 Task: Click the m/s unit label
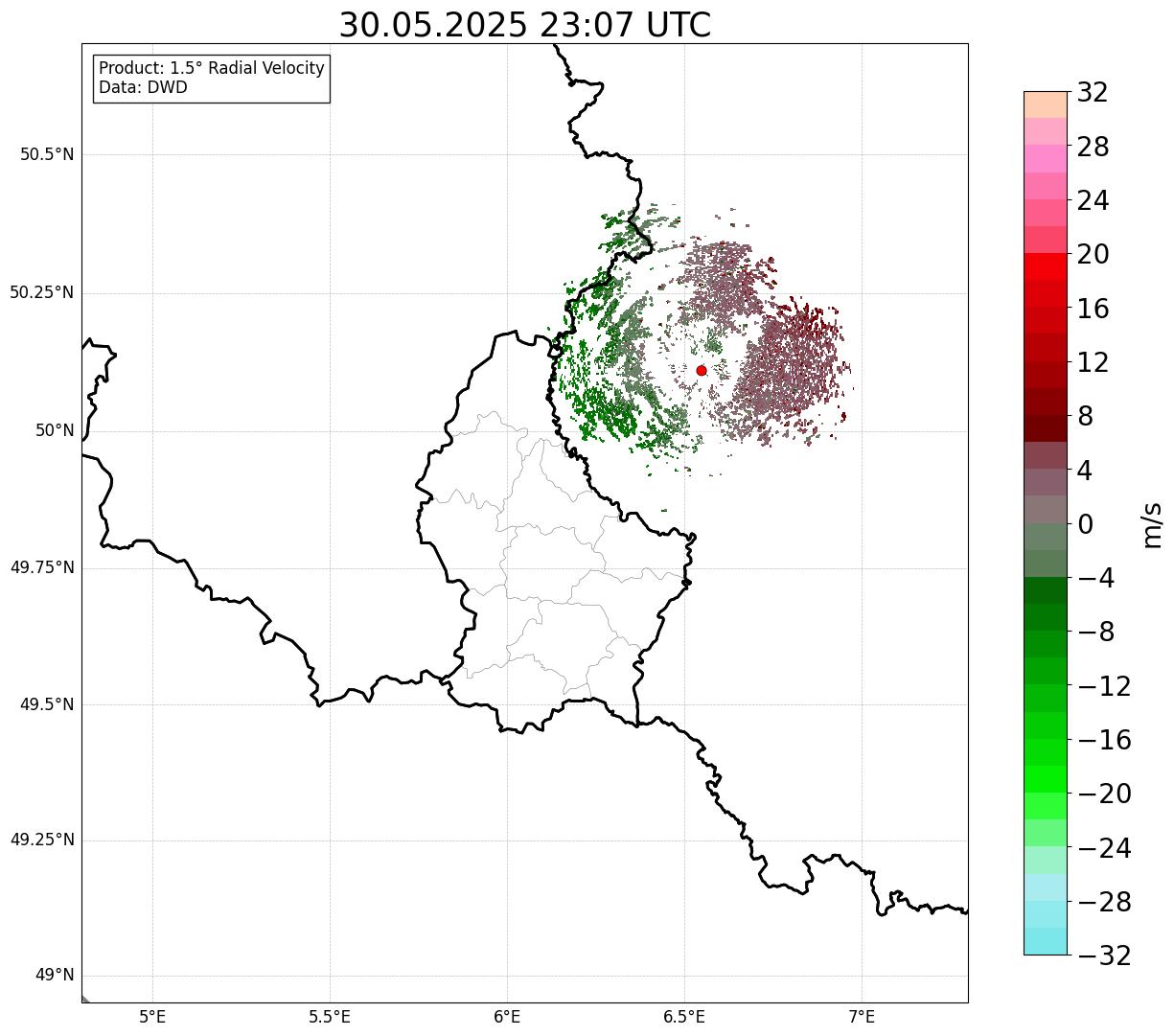[1152, 524]
